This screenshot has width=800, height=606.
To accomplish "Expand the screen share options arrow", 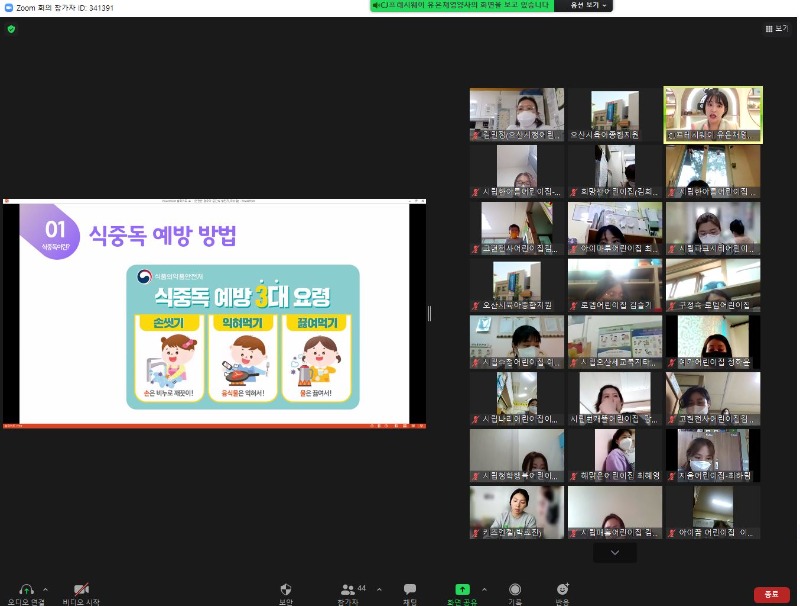I will tap(485, 589).
